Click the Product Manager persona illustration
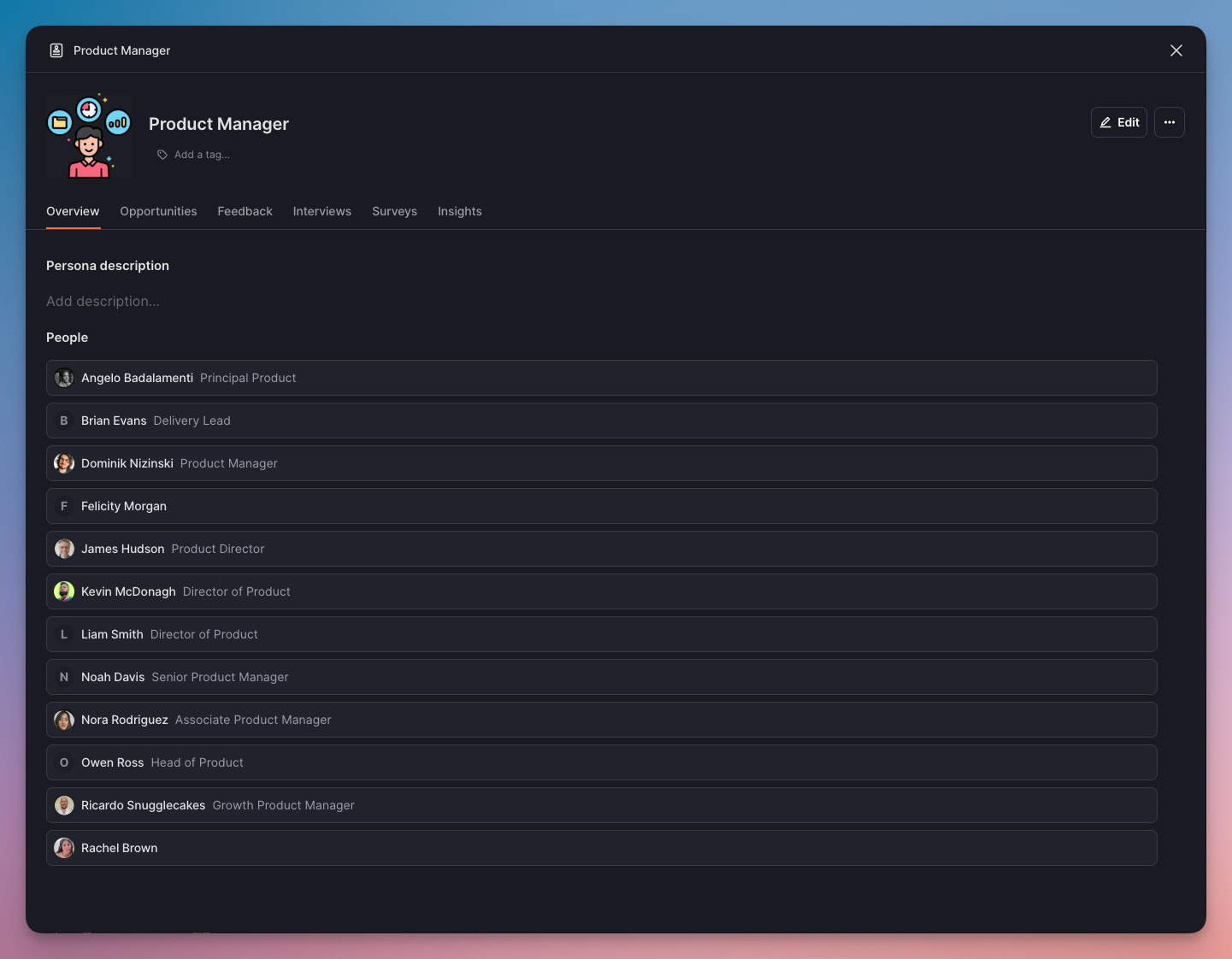The image size is (1232, 959). click(x=89, y=136)
